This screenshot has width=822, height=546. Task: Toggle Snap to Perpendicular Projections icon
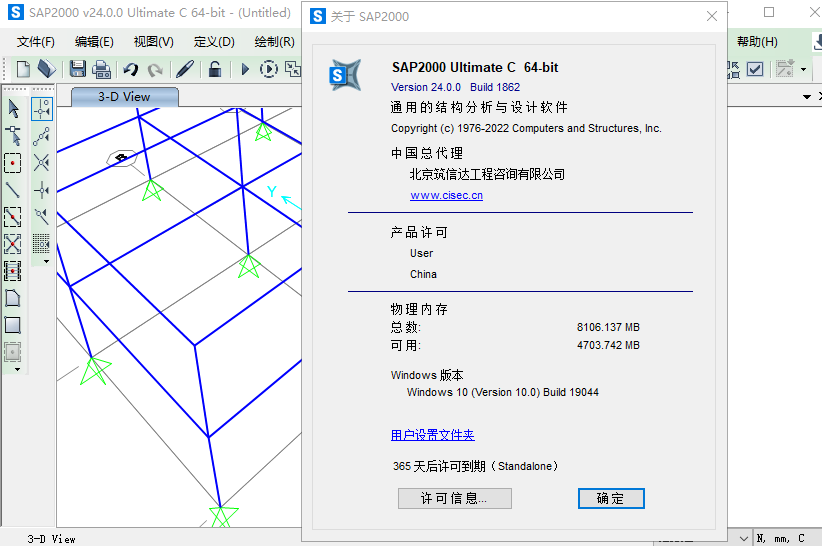coord(41,190)
